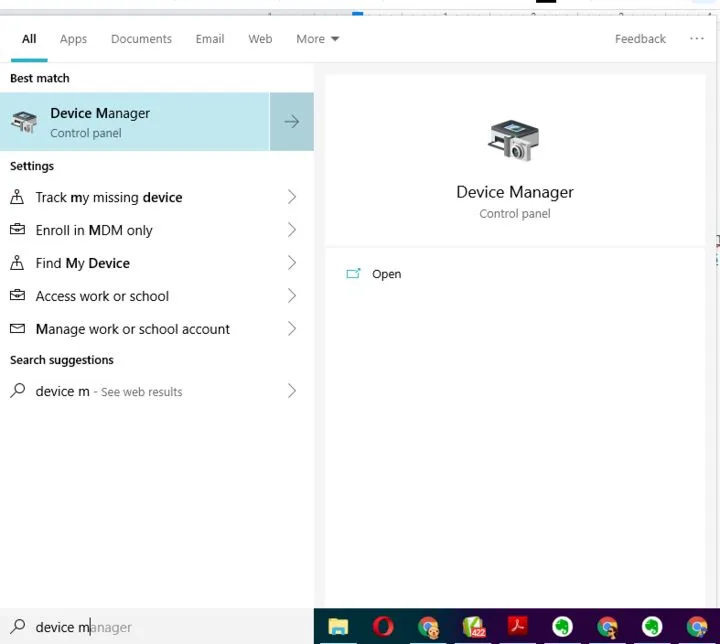Click the Access work or school briefcase icon
Screen dimensions: 720x644
[x=17, y=294]
